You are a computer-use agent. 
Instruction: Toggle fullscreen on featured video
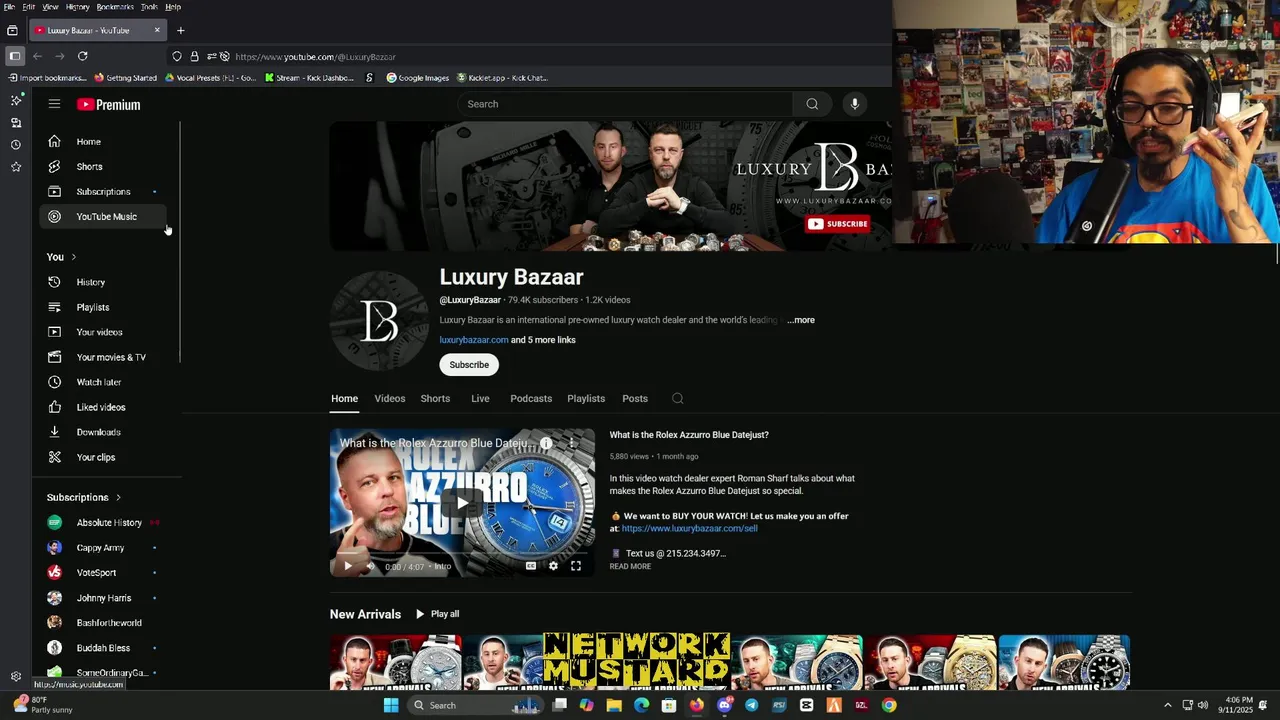(x=576, y=566)
